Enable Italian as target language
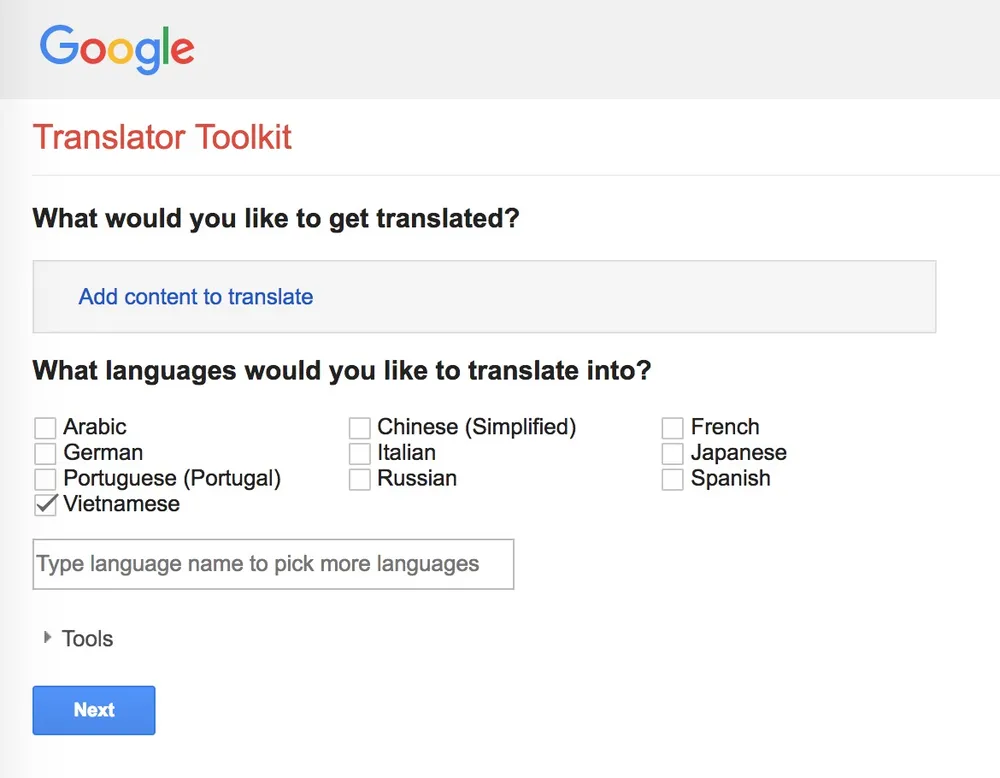The image size is (1000, 778). coord(359,454)
